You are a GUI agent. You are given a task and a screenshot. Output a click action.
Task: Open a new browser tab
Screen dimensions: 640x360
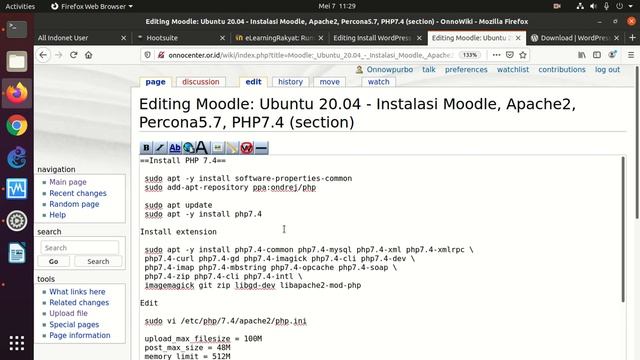[x=632, y=38]
